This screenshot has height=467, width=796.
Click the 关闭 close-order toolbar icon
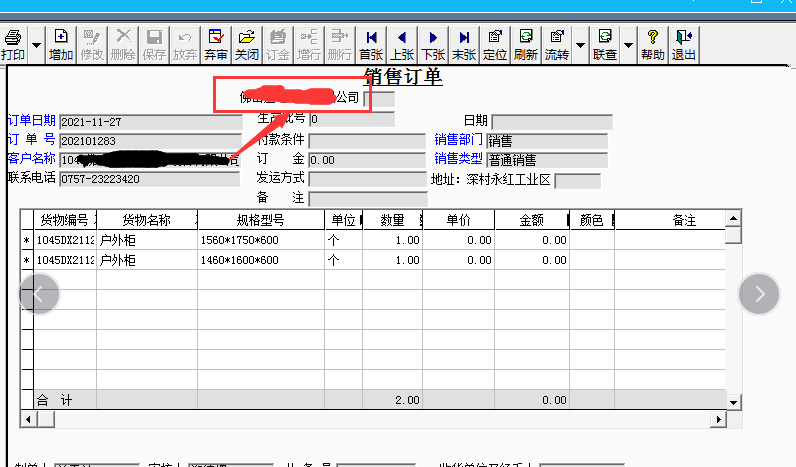click(247, 45)
